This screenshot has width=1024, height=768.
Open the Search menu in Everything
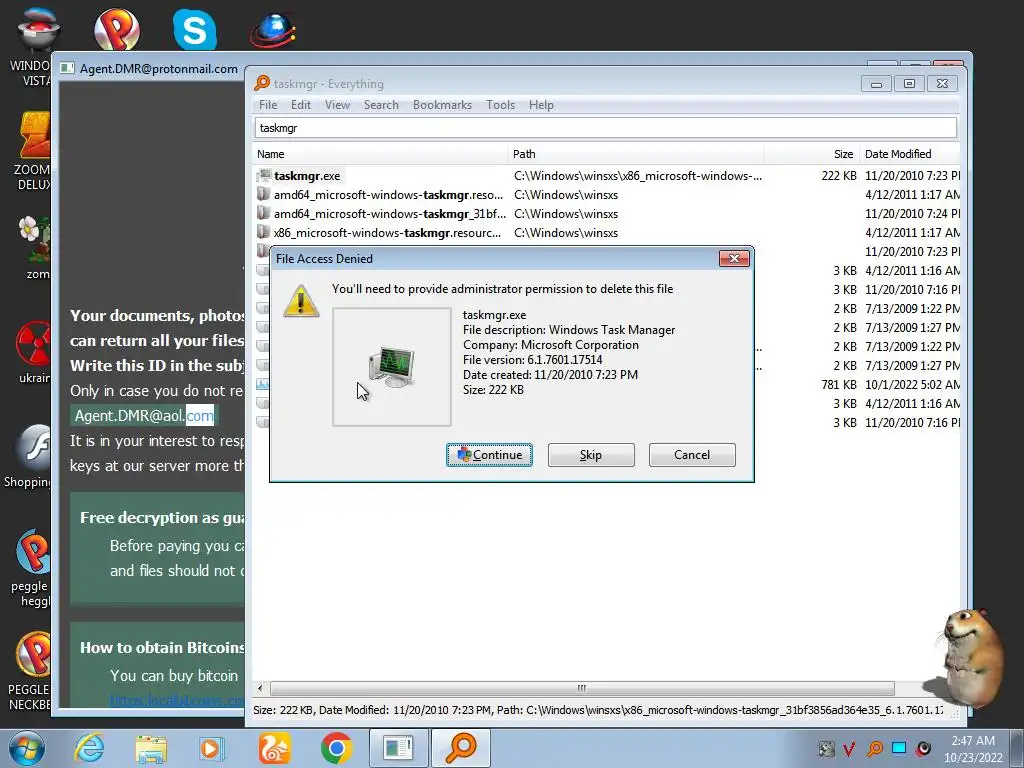[381, 104]
